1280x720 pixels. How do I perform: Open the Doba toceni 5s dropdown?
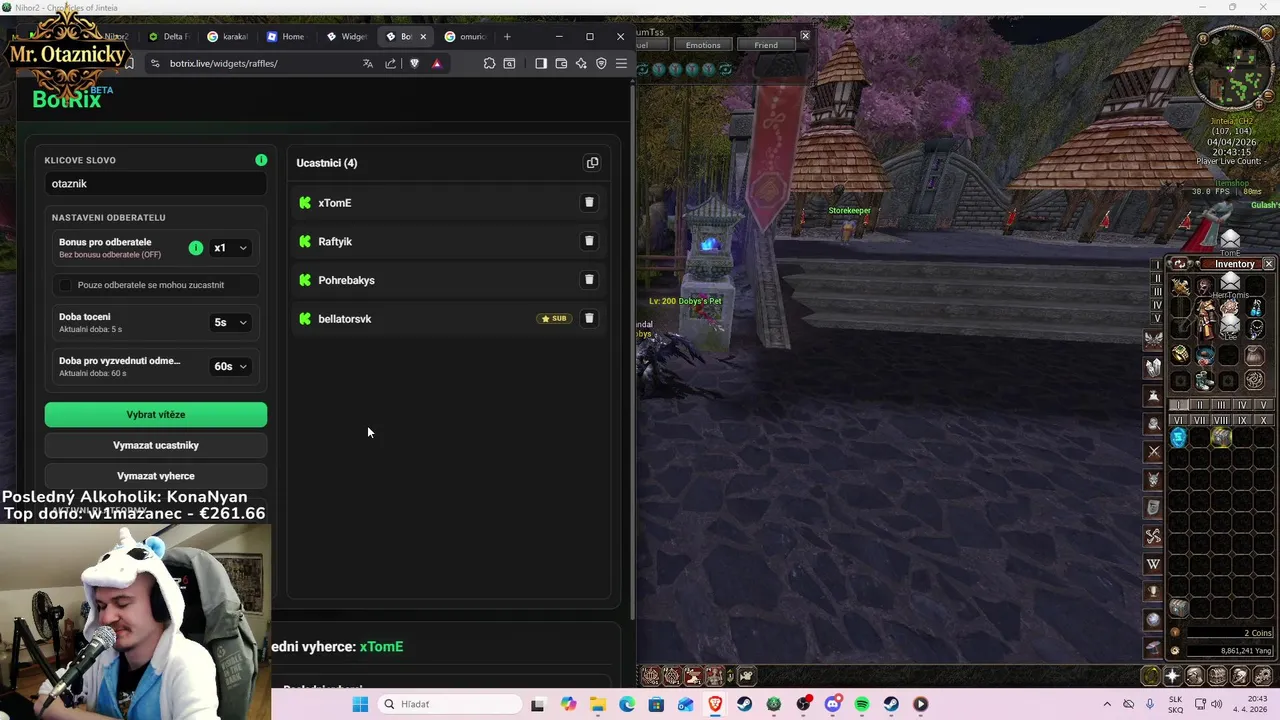click(230, 322)
